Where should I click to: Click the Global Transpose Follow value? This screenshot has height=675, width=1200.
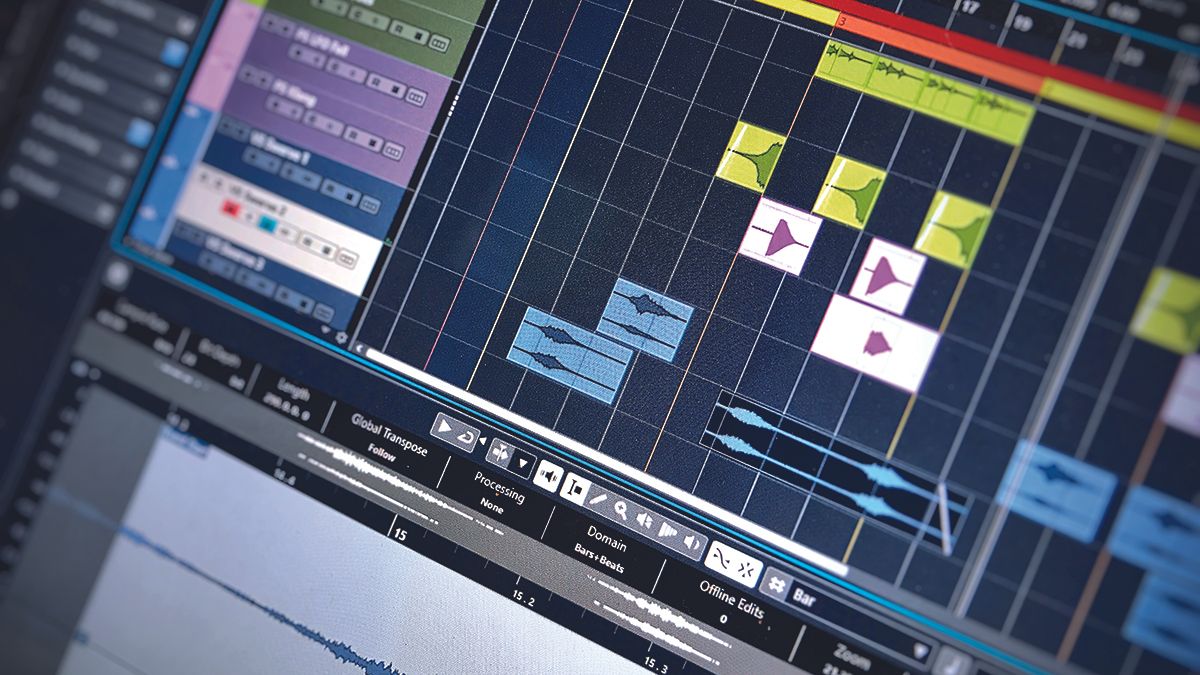[381, 456]
